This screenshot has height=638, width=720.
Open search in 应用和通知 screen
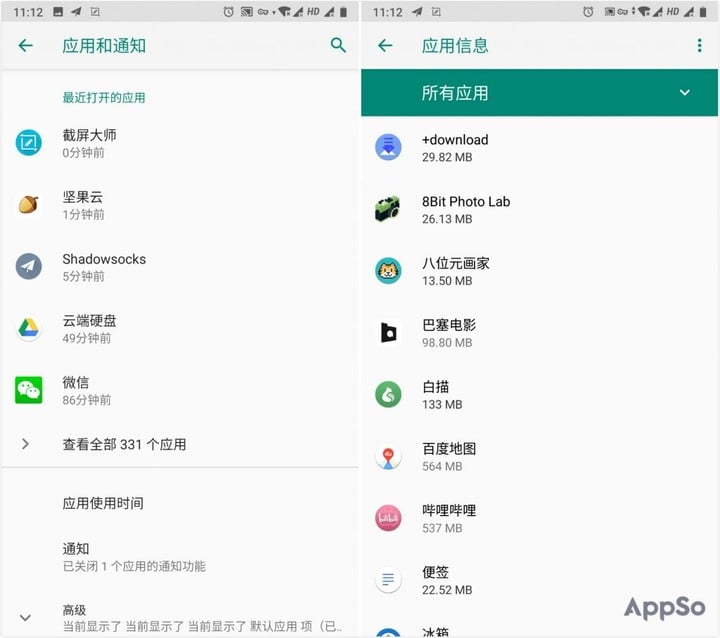tap(338, 45)
